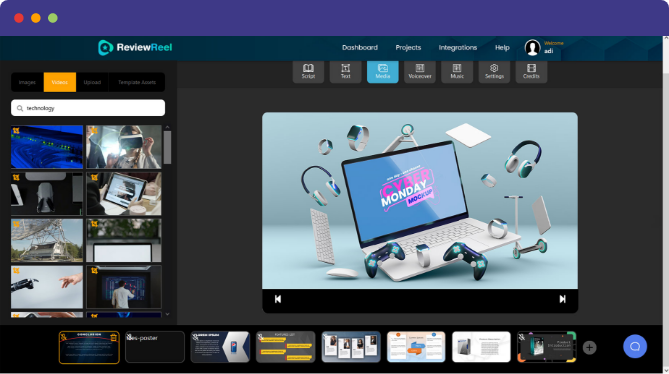Screen dimensions: 669x374
Task: Switch to the Upload tab
Action: tap(92, 82)
